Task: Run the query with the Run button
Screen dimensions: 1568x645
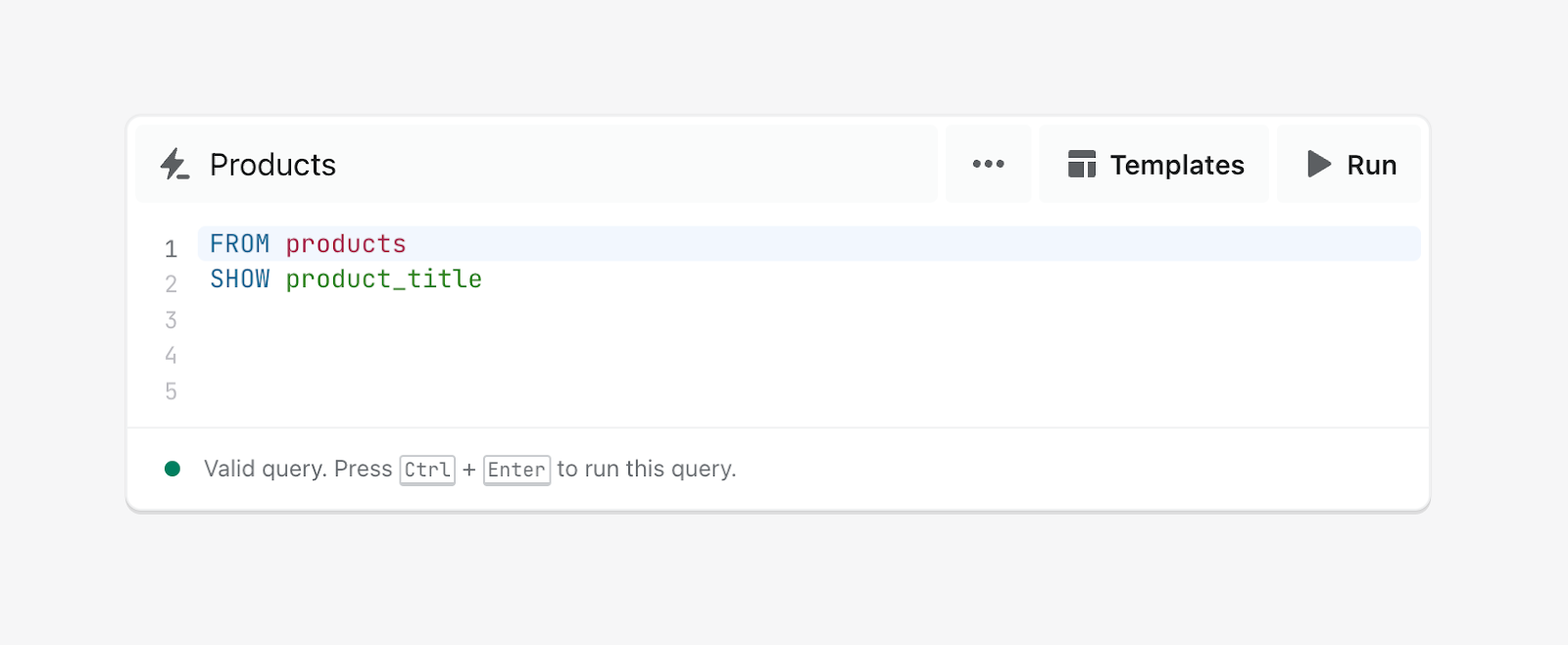Action: tap(1349, 164)
